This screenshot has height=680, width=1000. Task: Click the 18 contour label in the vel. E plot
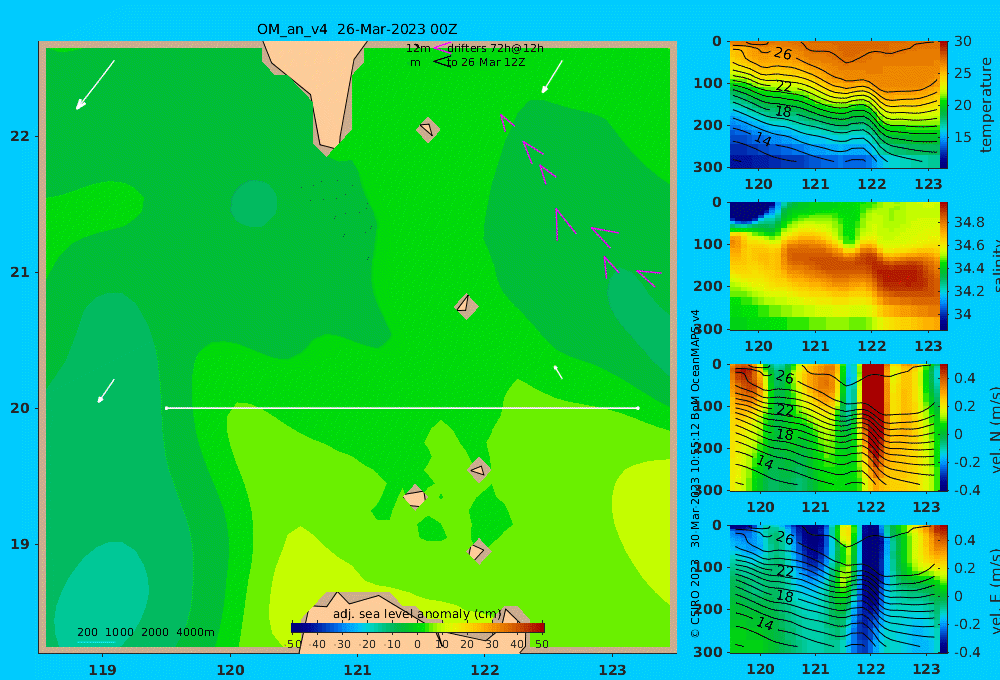point(785,596)
